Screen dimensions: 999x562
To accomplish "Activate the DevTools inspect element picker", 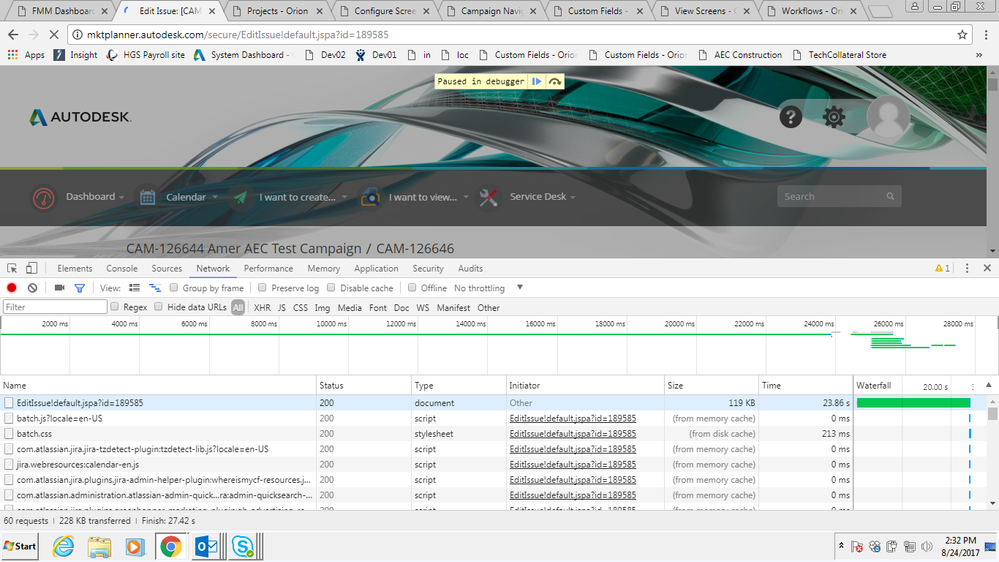I will [12, 268].
